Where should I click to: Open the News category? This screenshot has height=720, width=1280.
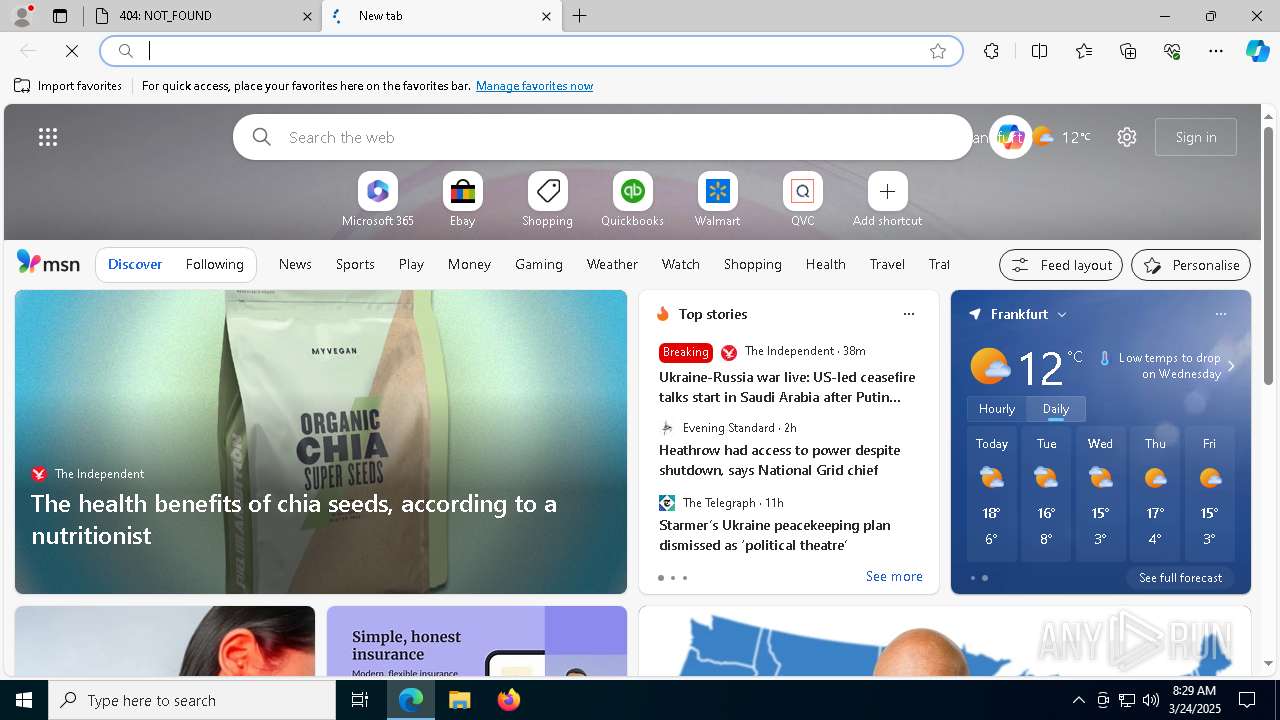click(295, 264)
